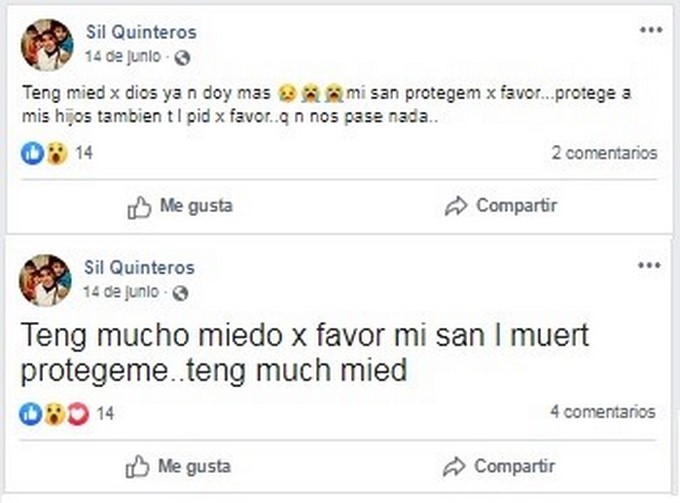Open the second post's three-dot options menu
This screenshot has height=503, width=680.
(650, 265)
